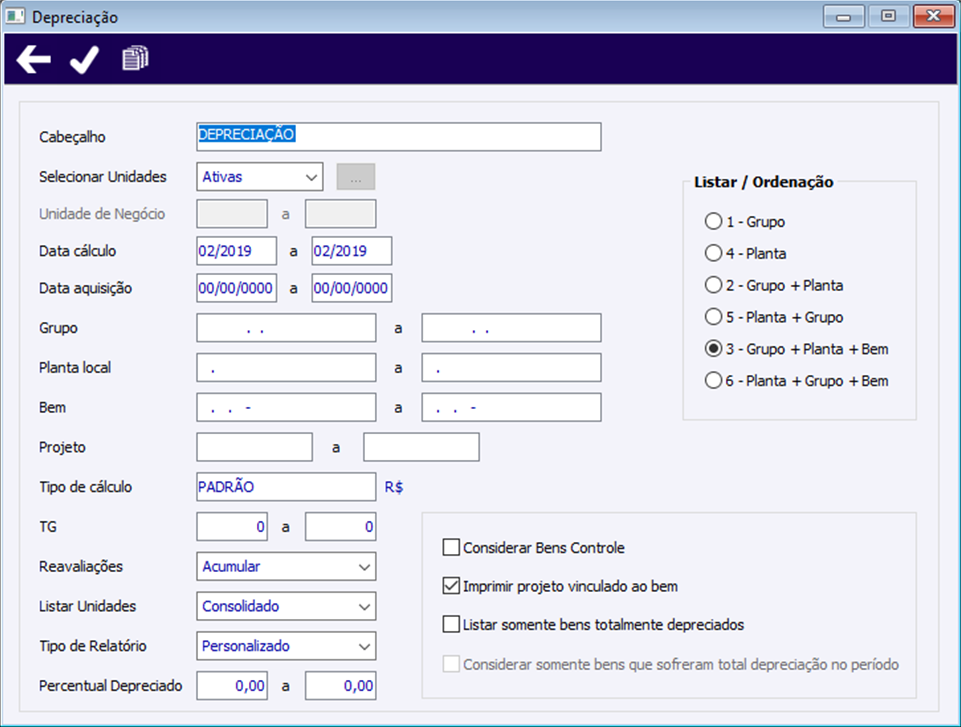
Task: Click the Cabeçalho text field
Action: tap(399, 136)
